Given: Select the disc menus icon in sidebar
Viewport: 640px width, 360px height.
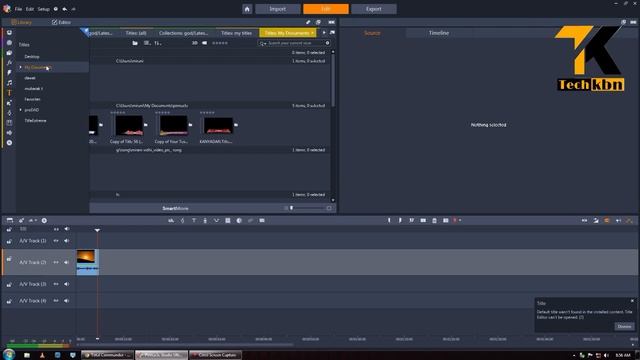Looking at the screenshot, I should click(9, 143).
